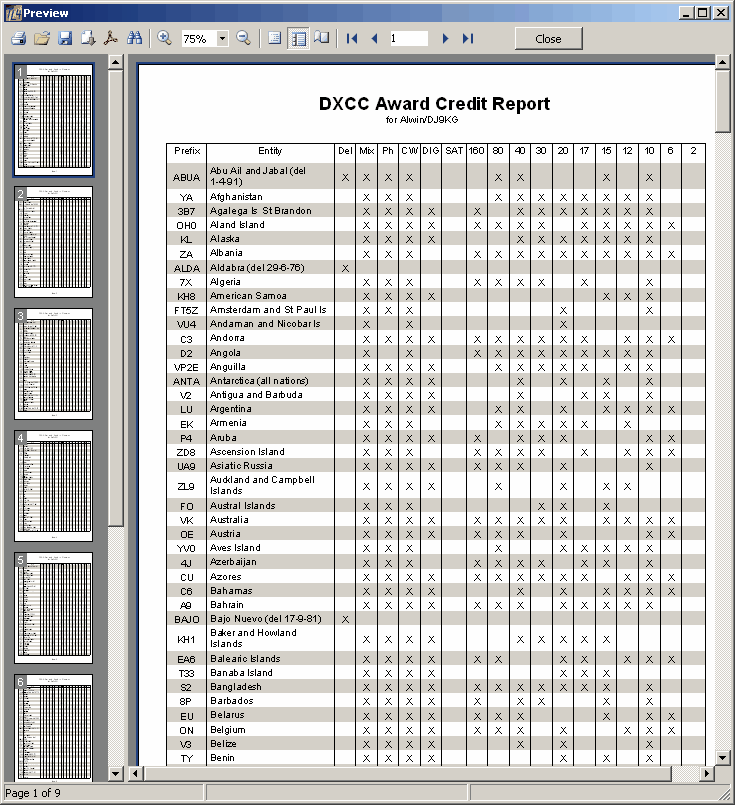This screenshot has width=735, height=805.
Task: Click the Print report icon
Action: [x=19, y=39]
